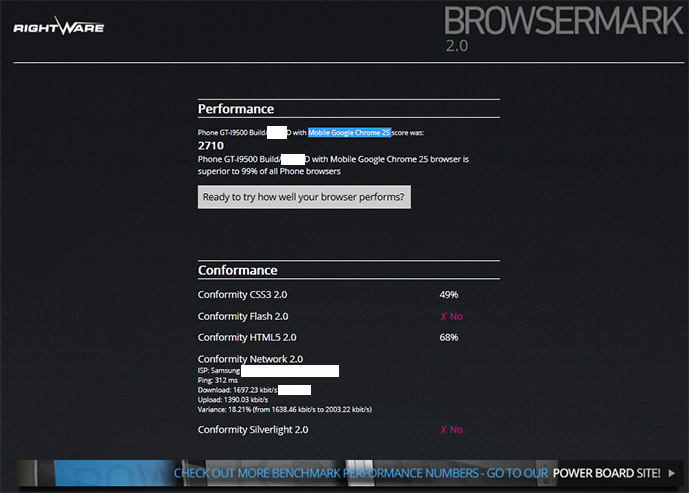Click the Conformity HTML5 2.0 label
This screenshot has width=689, height=493.
pos(247,337)
